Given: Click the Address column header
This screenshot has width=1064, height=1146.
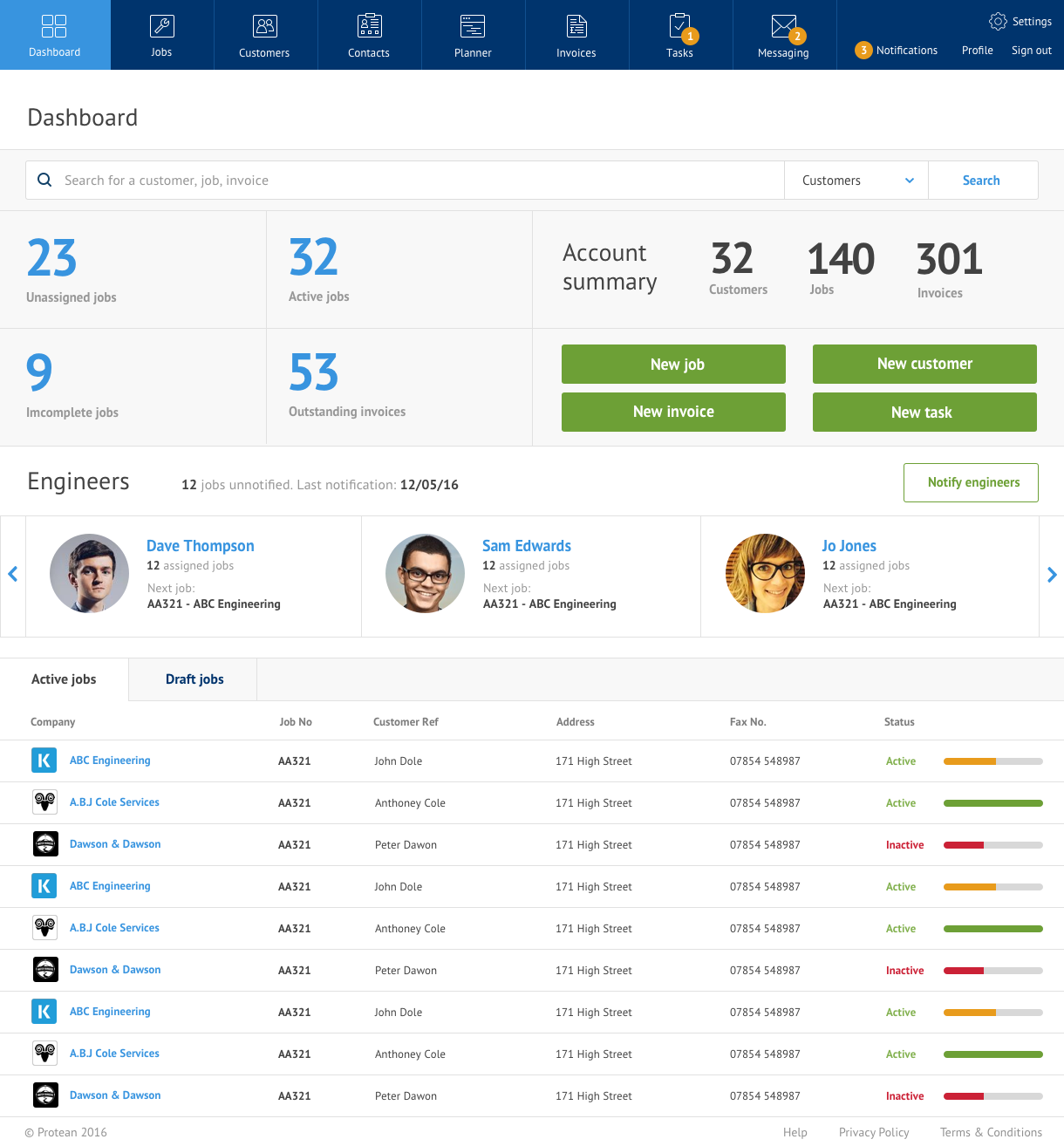Looking at the screenshot, I should 576,722.
